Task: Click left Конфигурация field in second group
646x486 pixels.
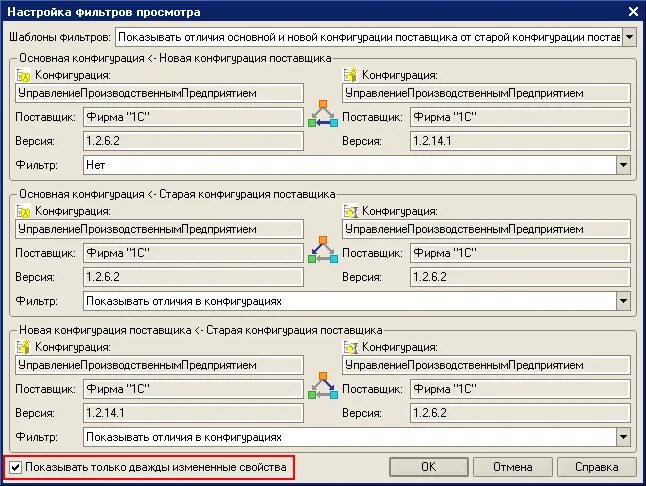Action: [x=159, y=229]
